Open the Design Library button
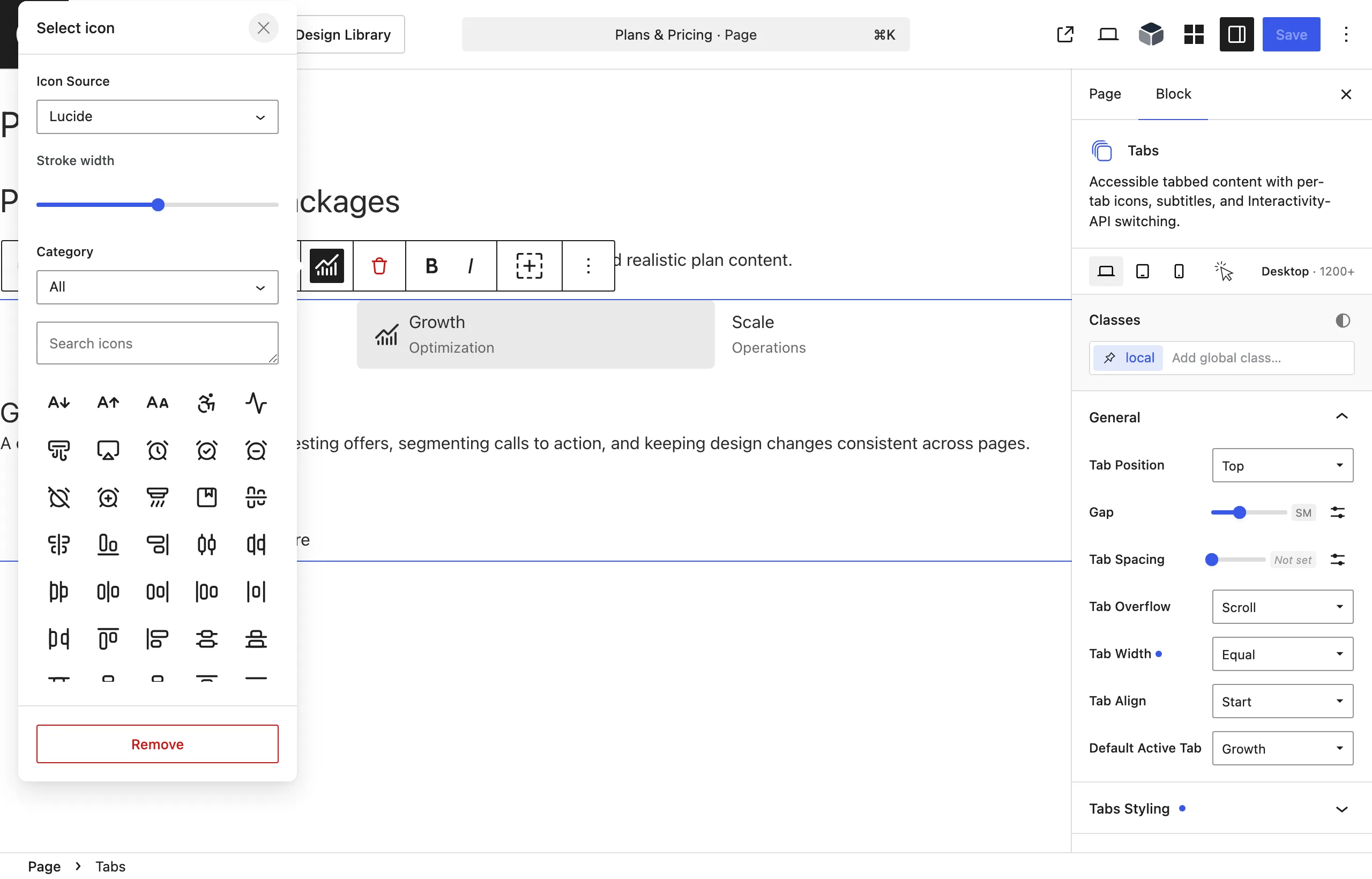Screen dimensions: 1372x879 click(x=343, y=35)
